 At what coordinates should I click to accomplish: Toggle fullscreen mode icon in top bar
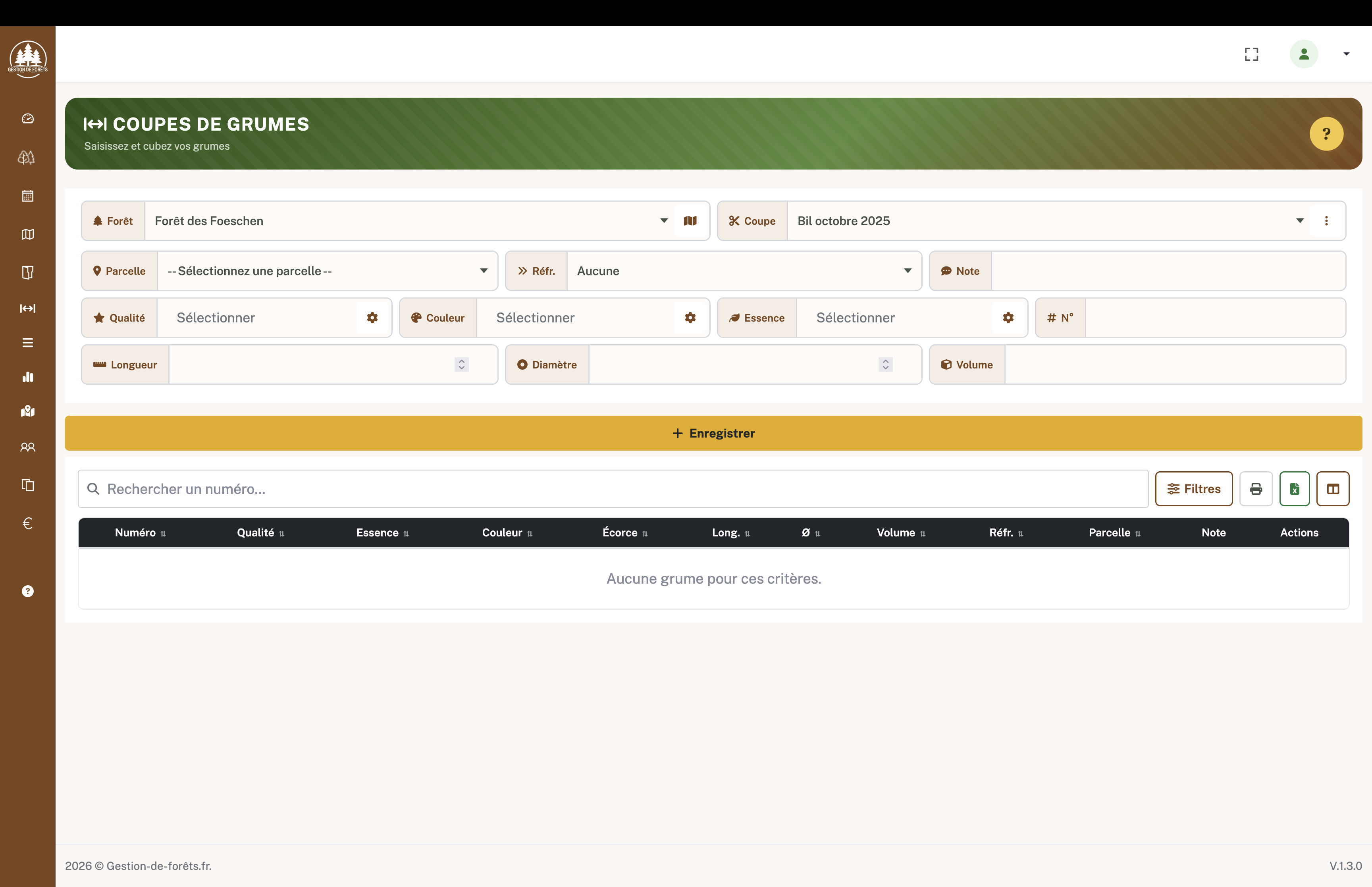point(1251,54)
